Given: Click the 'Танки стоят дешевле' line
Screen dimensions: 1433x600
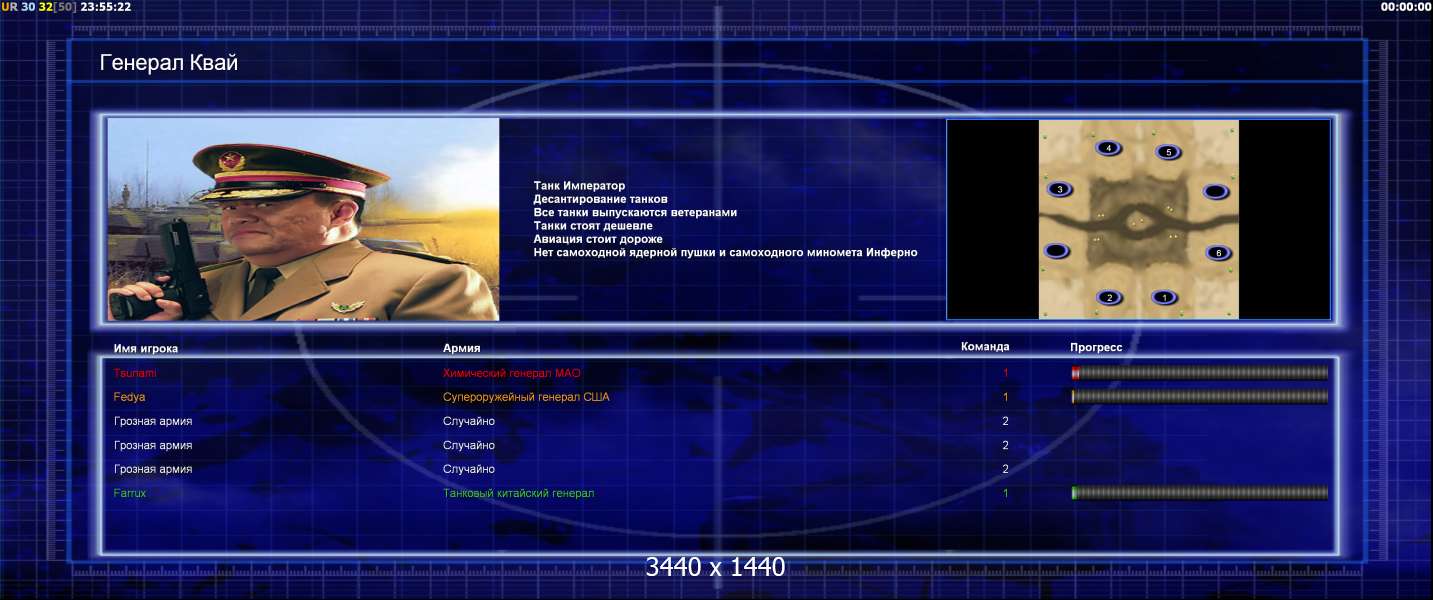Looking at the screenshot, I should click(593, 226).
